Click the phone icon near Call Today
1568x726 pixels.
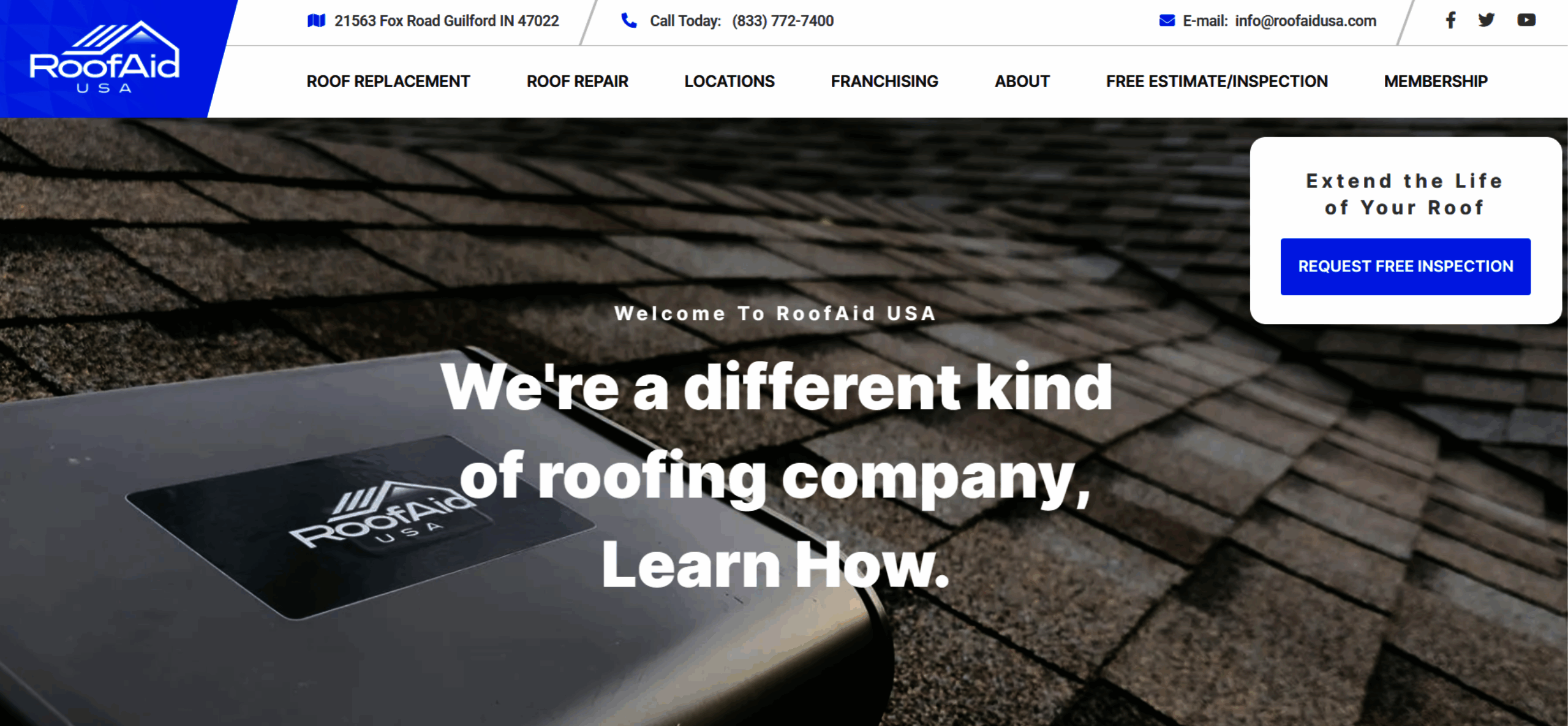(x=629, y=21)
